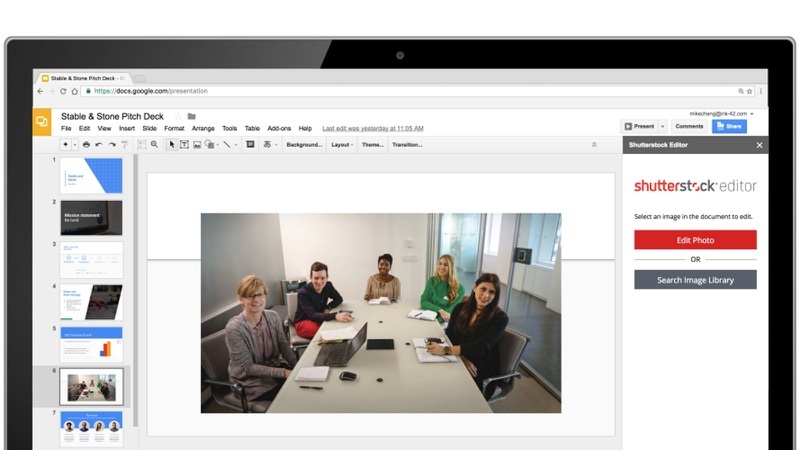Print the presentation
Screen dimensions: 800x450
coord(86,145)
